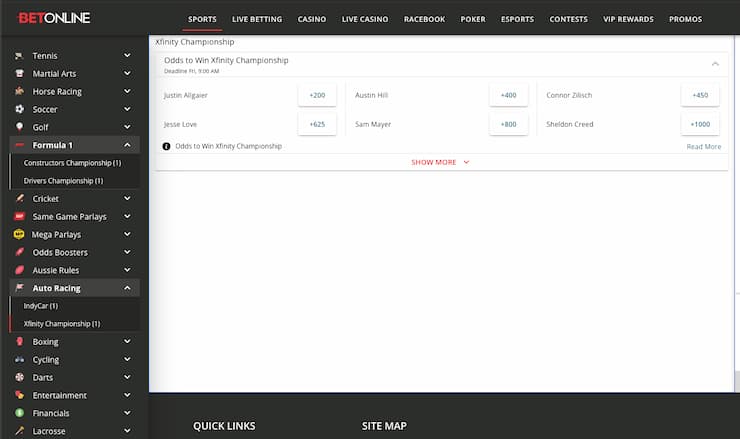Click the SITE MAP footer heading
740x439 pixels.
384,426
